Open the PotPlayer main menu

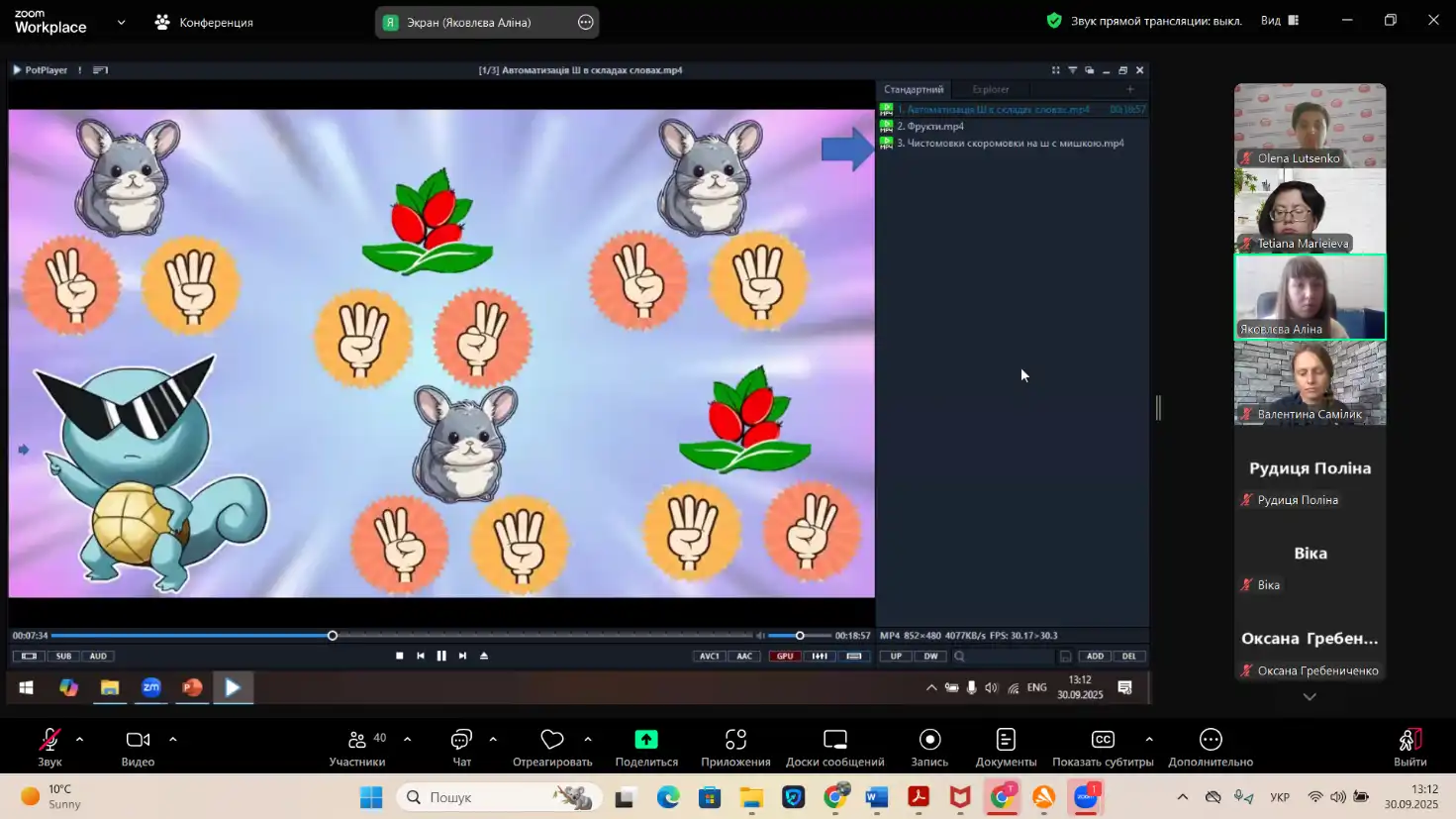click(x=40, y=70)
